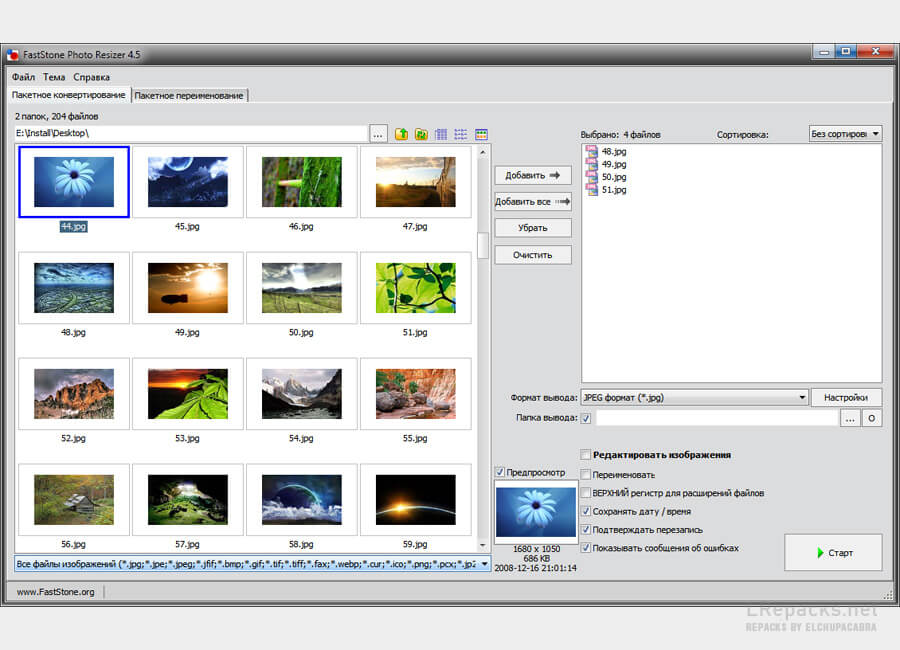
Task: Click the thumbnail list vertical scrollbar handle
Action: [483, 245]
